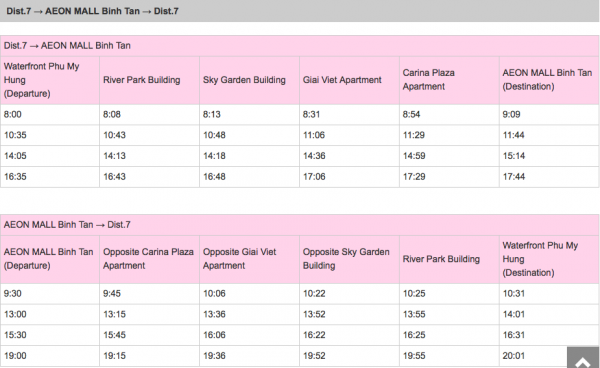Select the Dist.7 → AEON MALL Binh Tan → Dist.7 header

[x=300, y=11]
